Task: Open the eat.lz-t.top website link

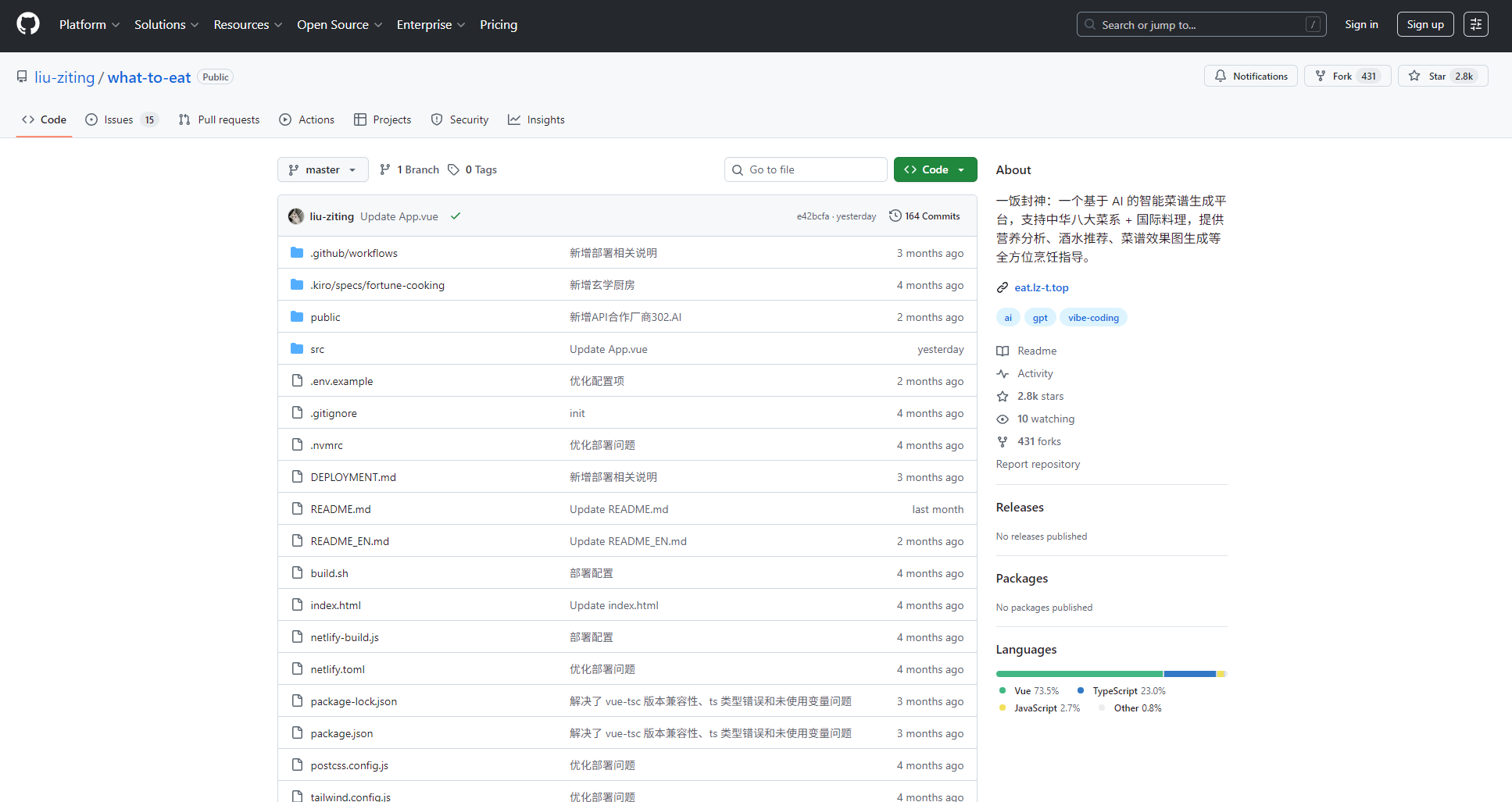Action: tap(1041, 287)
